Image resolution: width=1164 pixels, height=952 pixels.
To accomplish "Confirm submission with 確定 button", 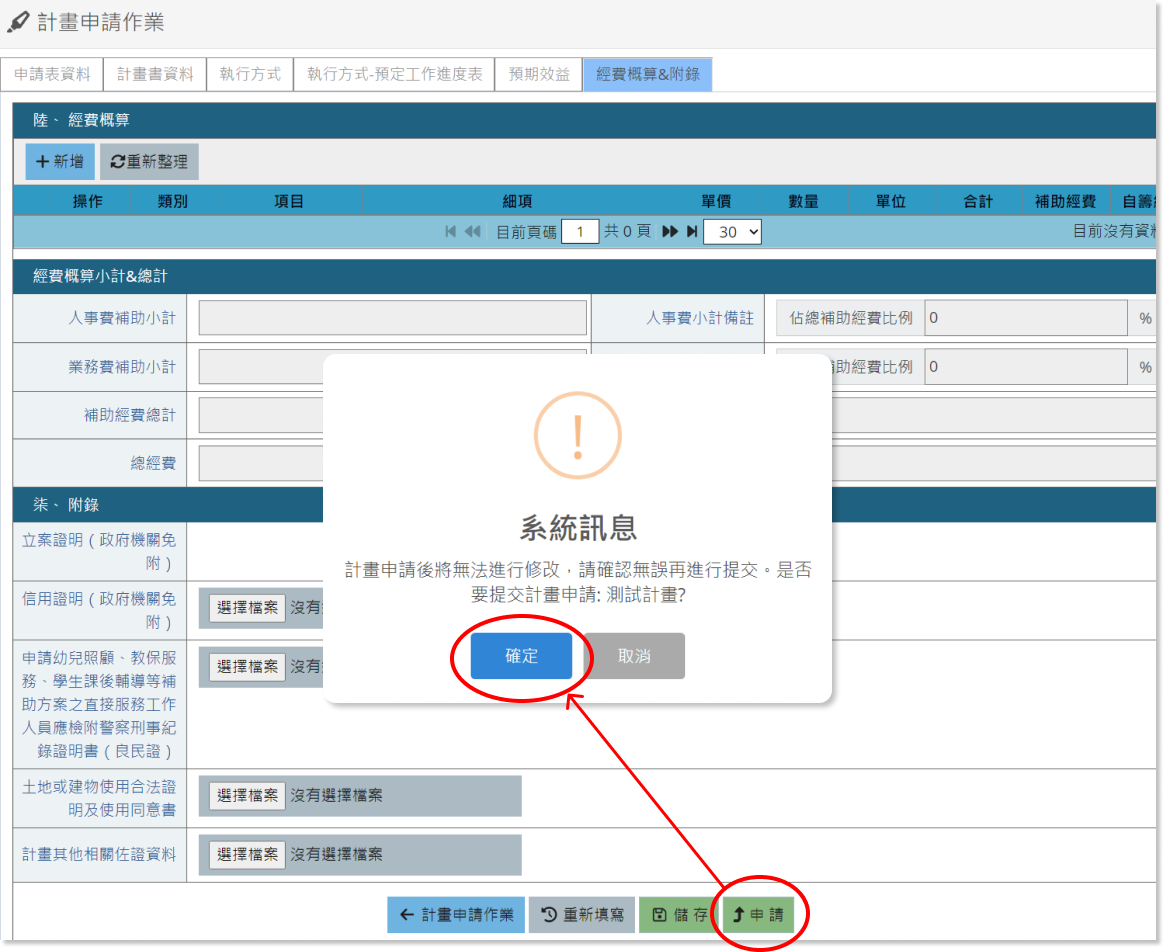I will (x=521, y=656).
